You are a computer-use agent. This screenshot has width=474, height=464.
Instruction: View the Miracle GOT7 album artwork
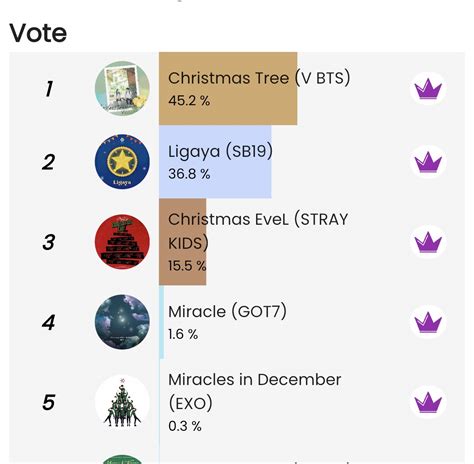click(122, 322)
